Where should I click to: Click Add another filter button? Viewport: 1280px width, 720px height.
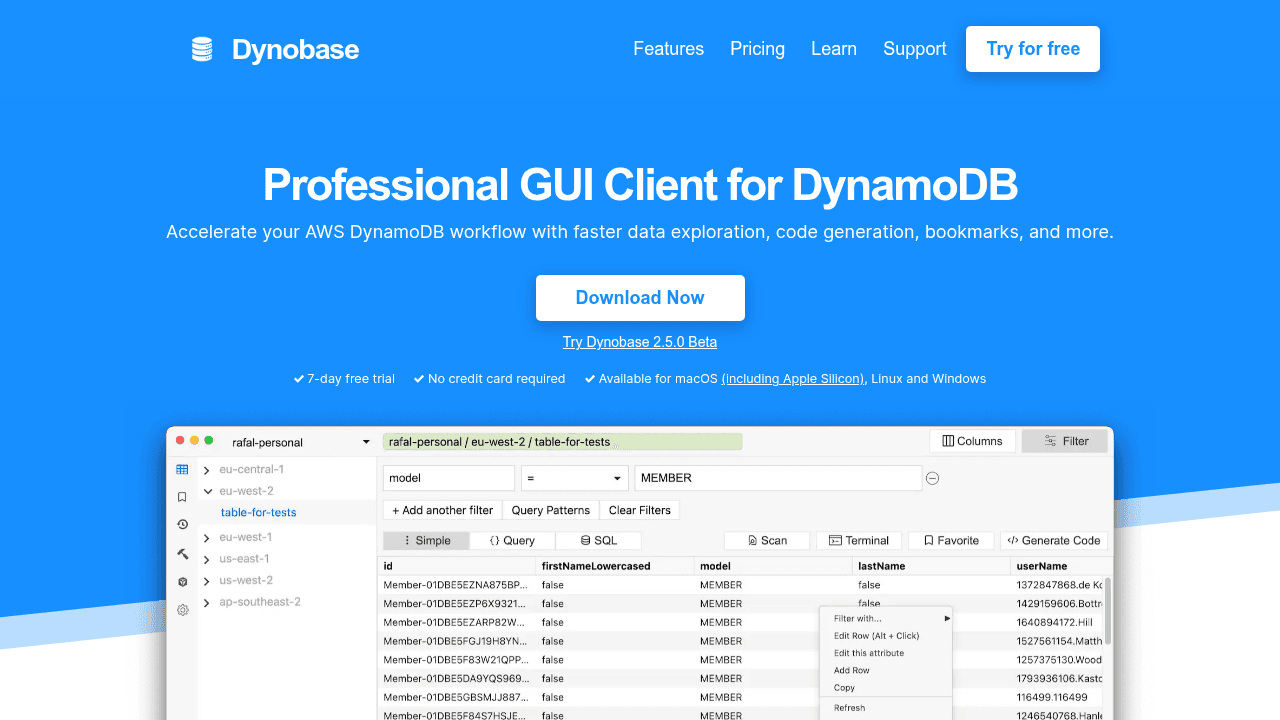click(442, 510)
